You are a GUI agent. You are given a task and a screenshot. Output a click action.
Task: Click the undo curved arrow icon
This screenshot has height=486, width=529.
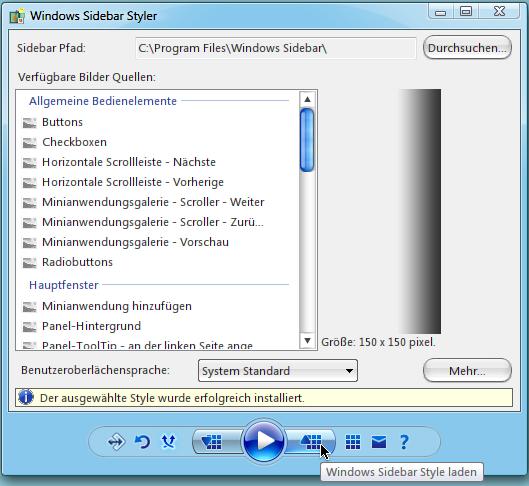pyautogui.click(x=142, y=441)
